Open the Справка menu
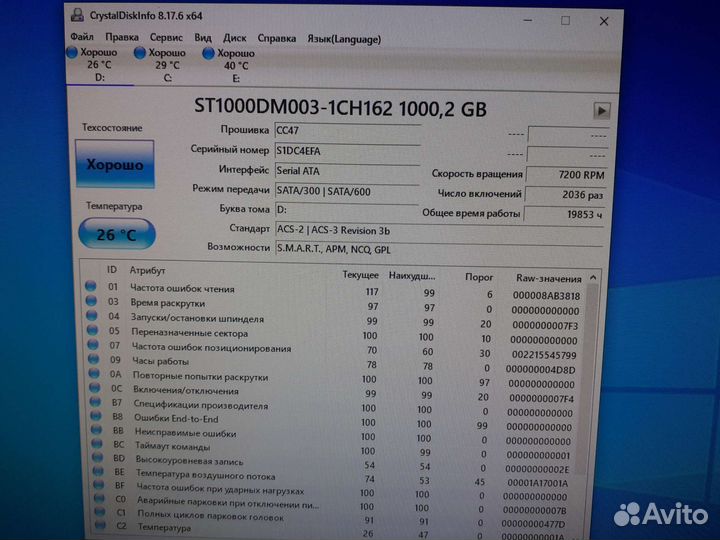Image resolution: width=720 pixels, height=540 pixels. tap(276, 39)
